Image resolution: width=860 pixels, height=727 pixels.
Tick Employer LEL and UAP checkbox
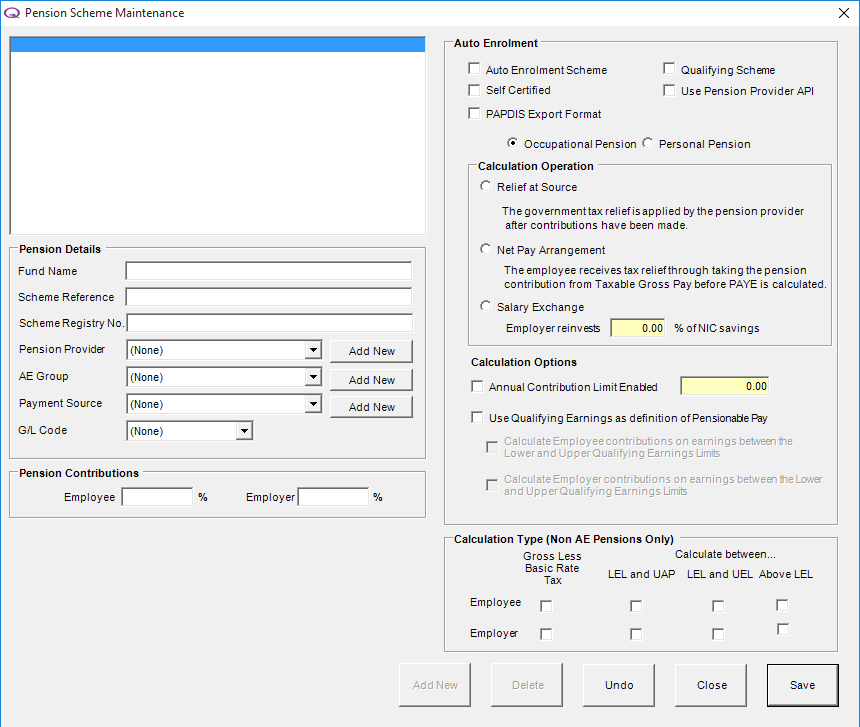pyautogui.click(x=636, y=634)
